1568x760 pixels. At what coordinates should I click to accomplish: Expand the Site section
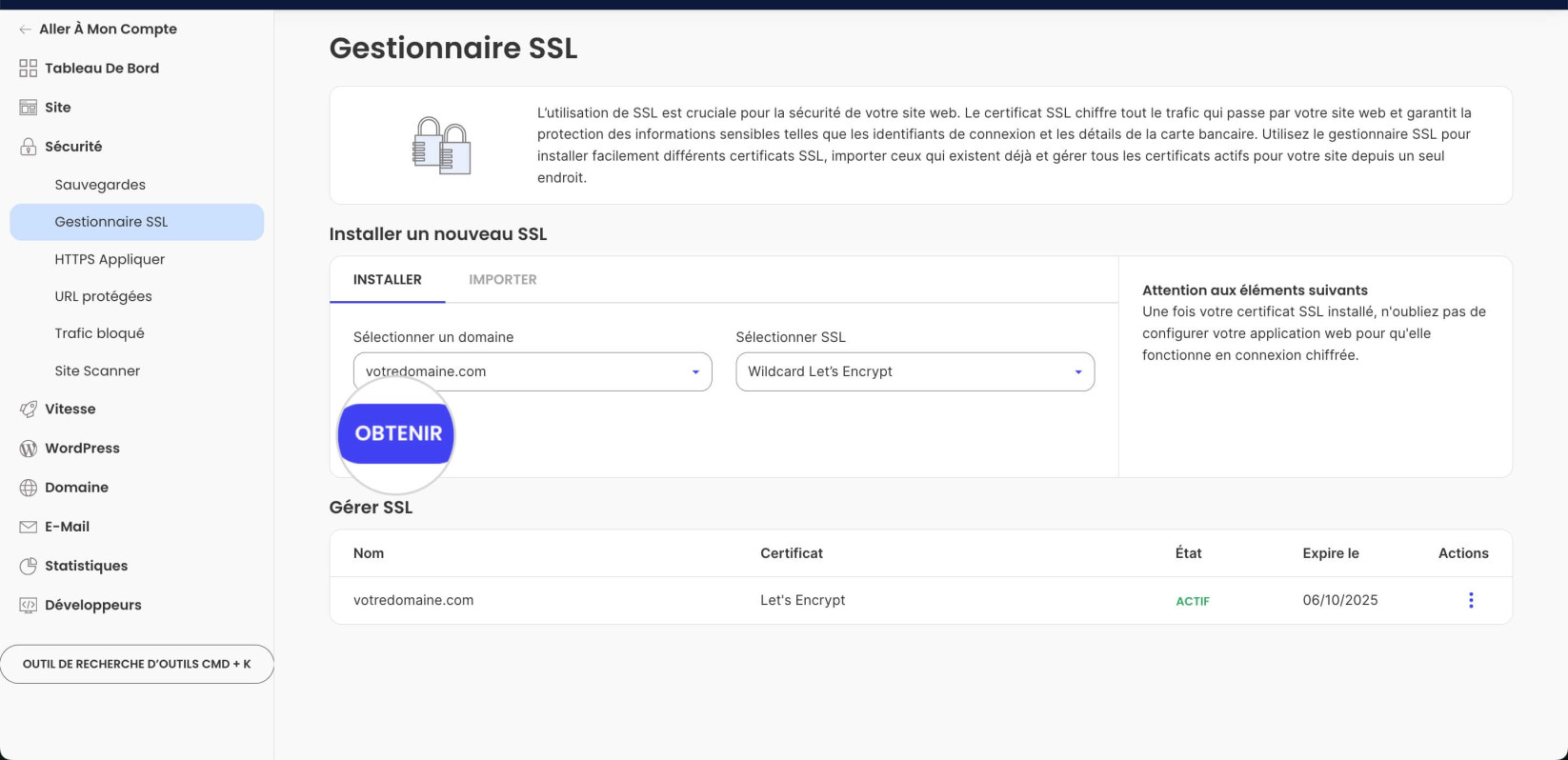[x=57, y=108]
